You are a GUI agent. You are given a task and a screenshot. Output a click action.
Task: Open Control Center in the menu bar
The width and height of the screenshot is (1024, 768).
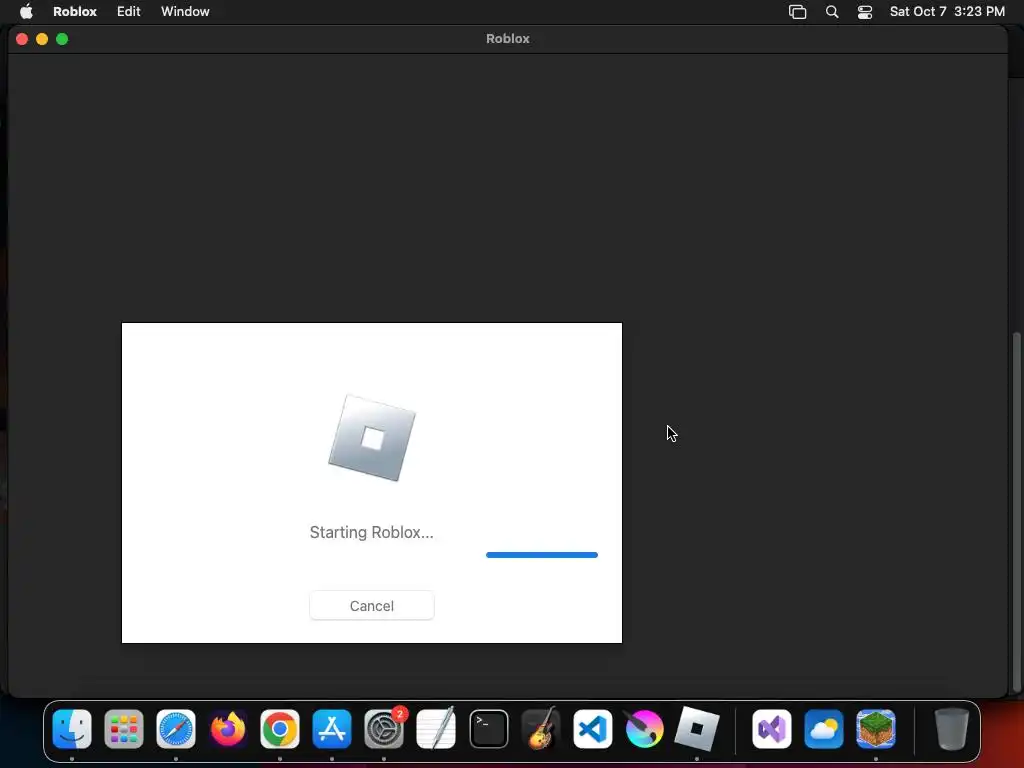pos(865,12)
